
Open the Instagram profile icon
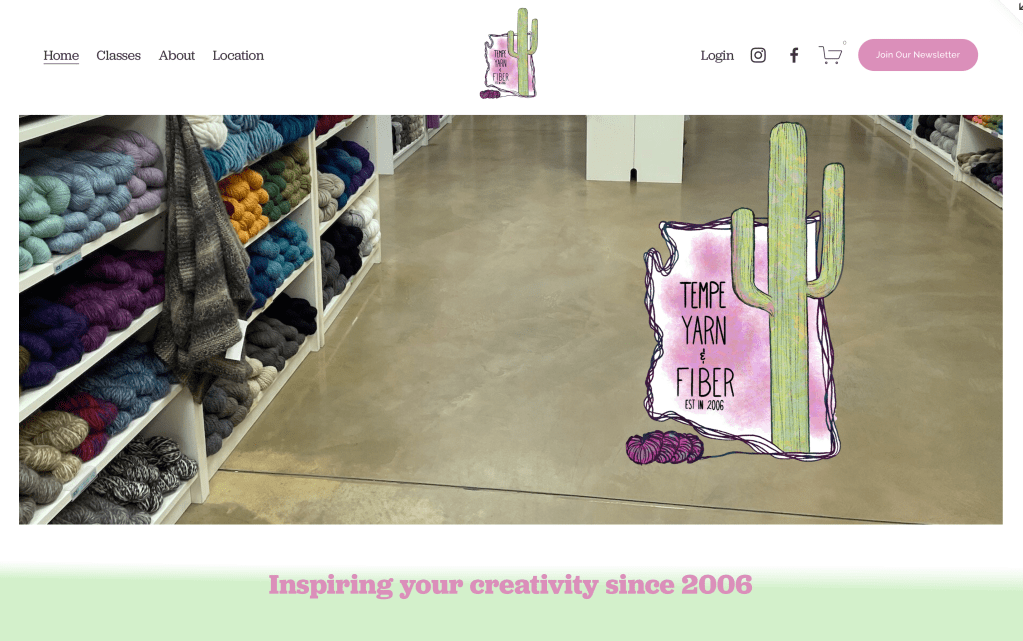click(x=758, y=55)
